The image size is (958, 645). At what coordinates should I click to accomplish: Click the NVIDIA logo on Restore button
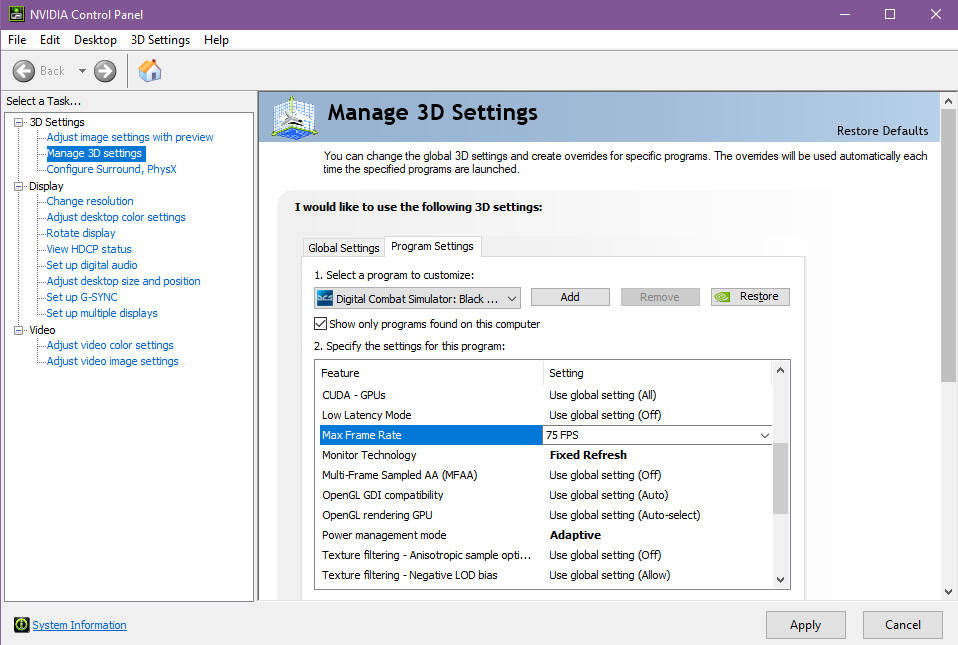(725, 297)
